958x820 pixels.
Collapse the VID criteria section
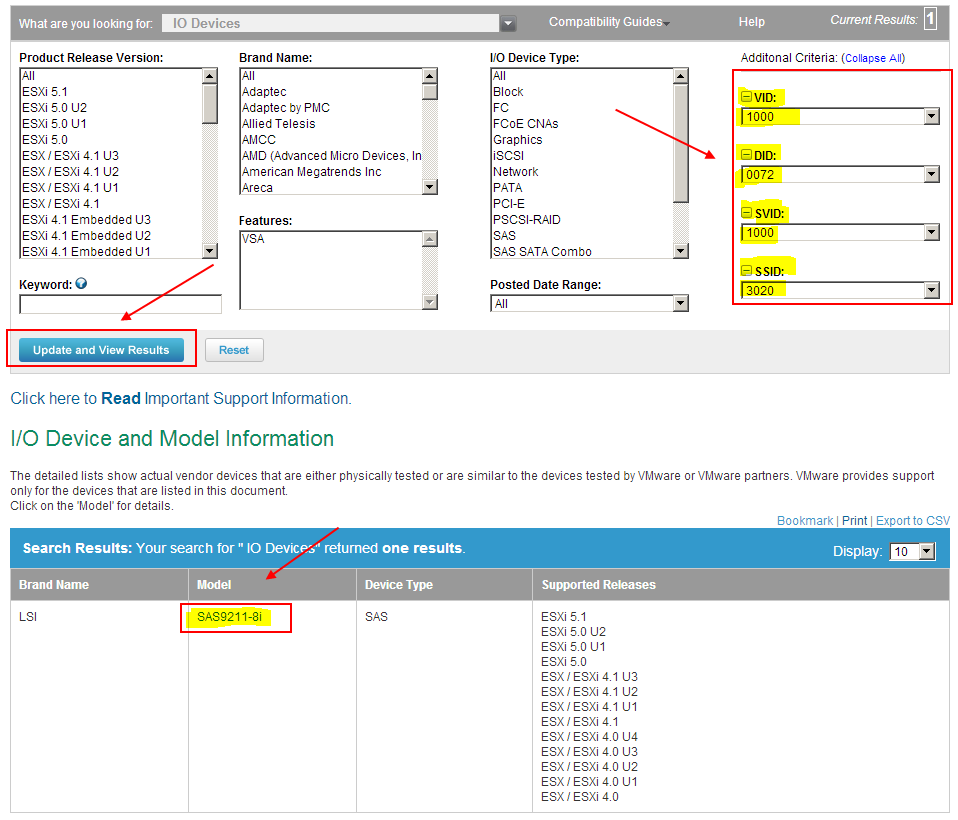(746, 97)
